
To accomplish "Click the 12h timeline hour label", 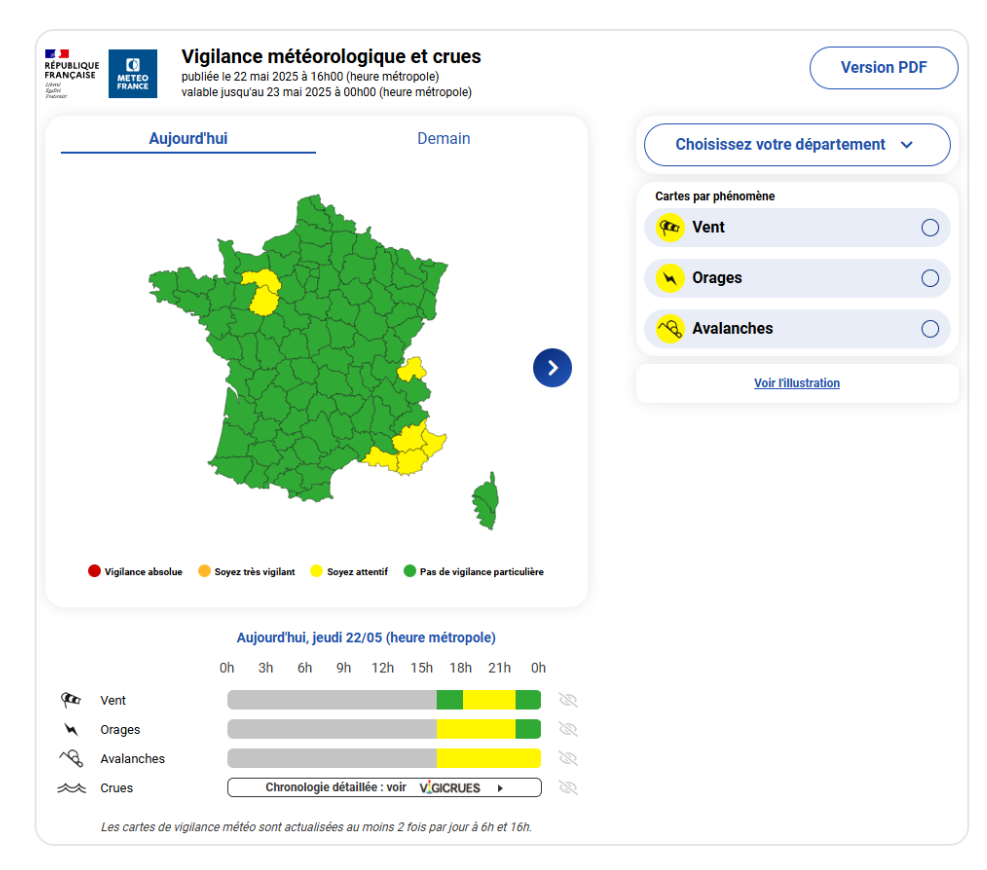I will (382, 668).
